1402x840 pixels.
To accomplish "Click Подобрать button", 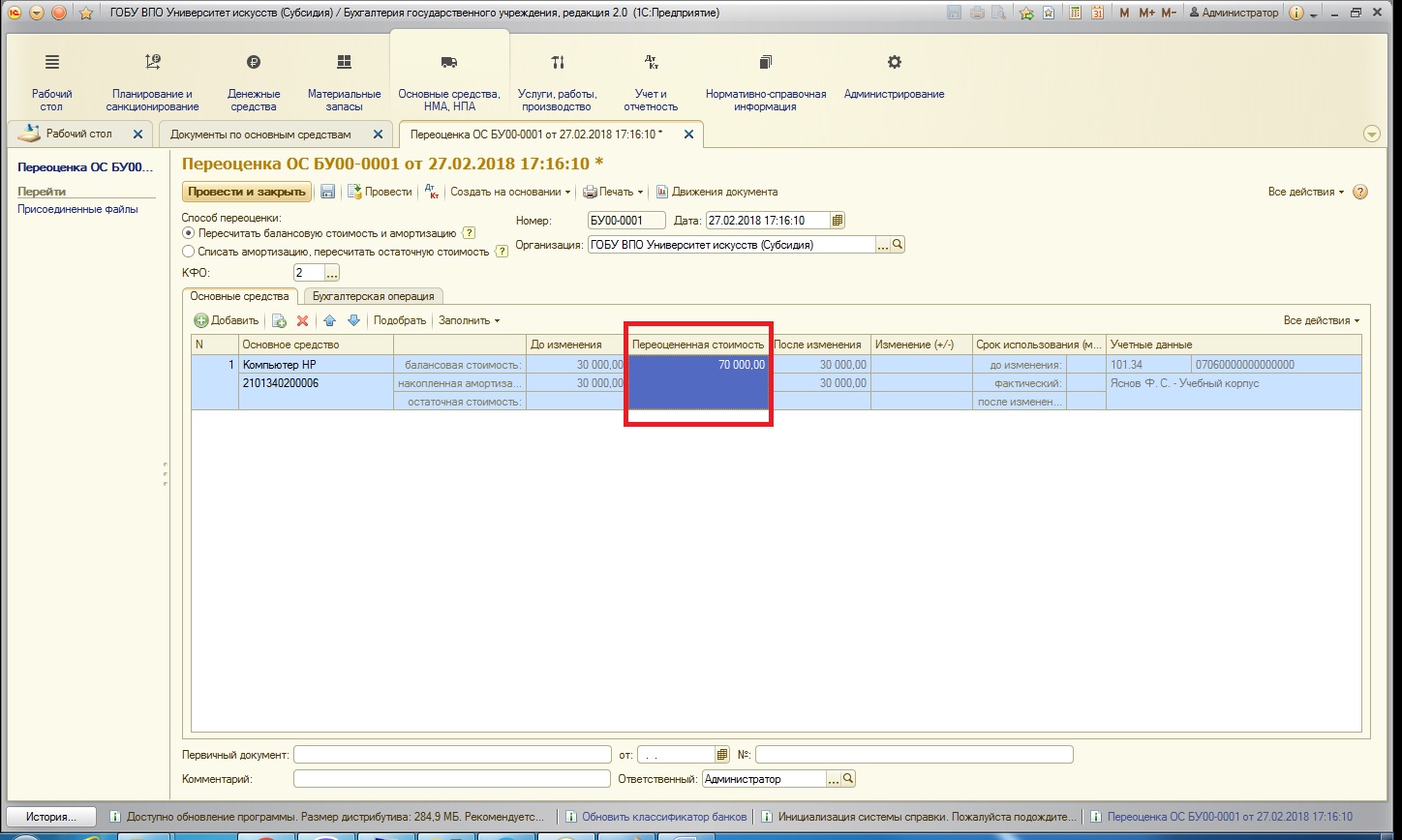I will (x=400, y=320).
